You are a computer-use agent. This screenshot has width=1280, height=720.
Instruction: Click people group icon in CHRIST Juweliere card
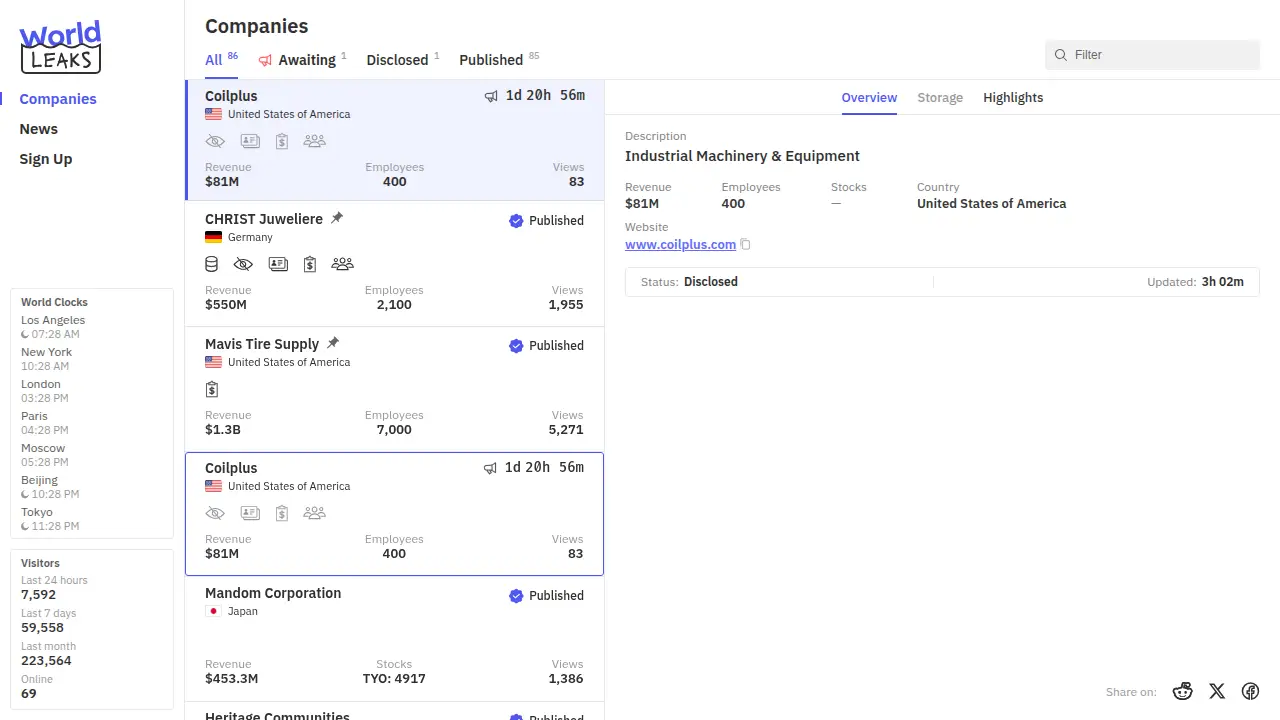[342, 264]
